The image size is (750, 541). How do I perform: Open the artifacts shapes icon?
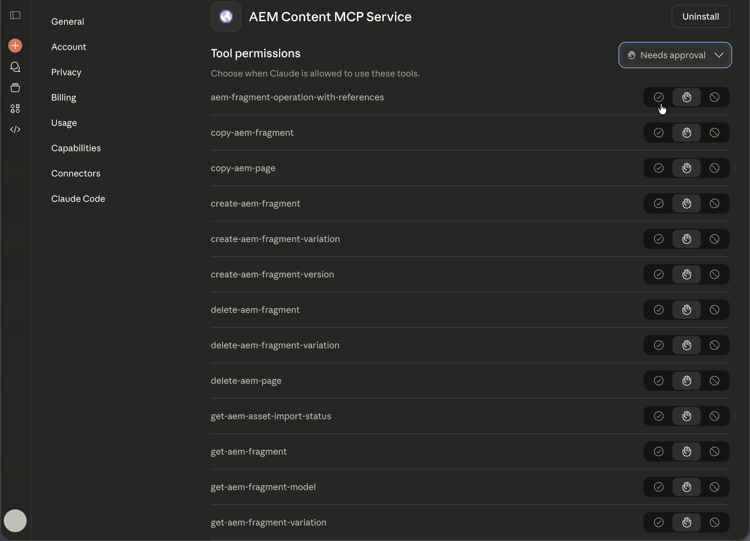tap(15, 109)
